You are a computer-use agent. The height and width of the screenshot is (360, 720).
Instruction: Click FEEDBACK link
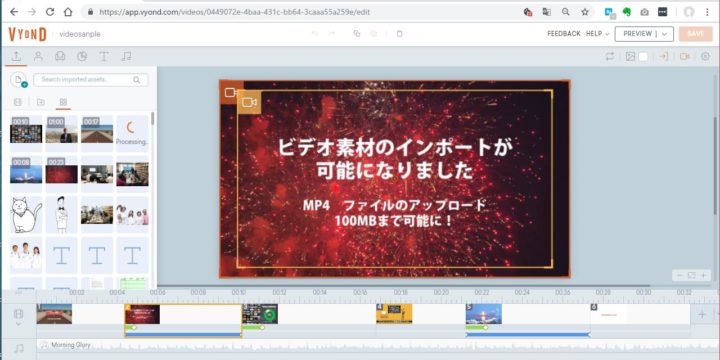pos(564,34)
